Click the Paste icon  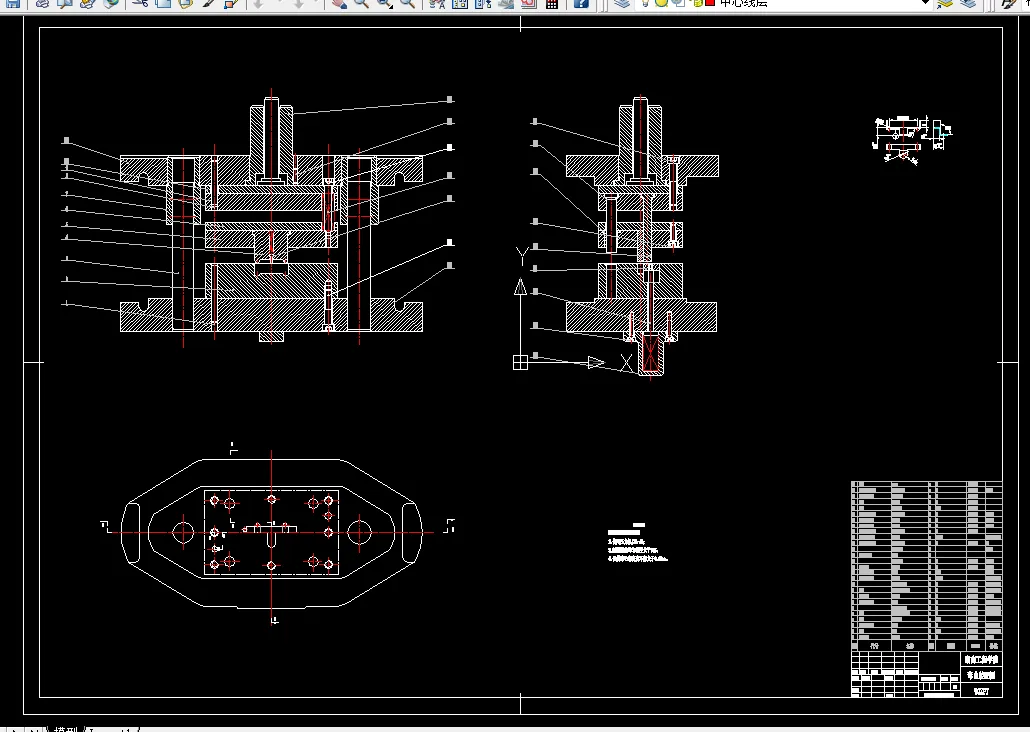point(185,3)
